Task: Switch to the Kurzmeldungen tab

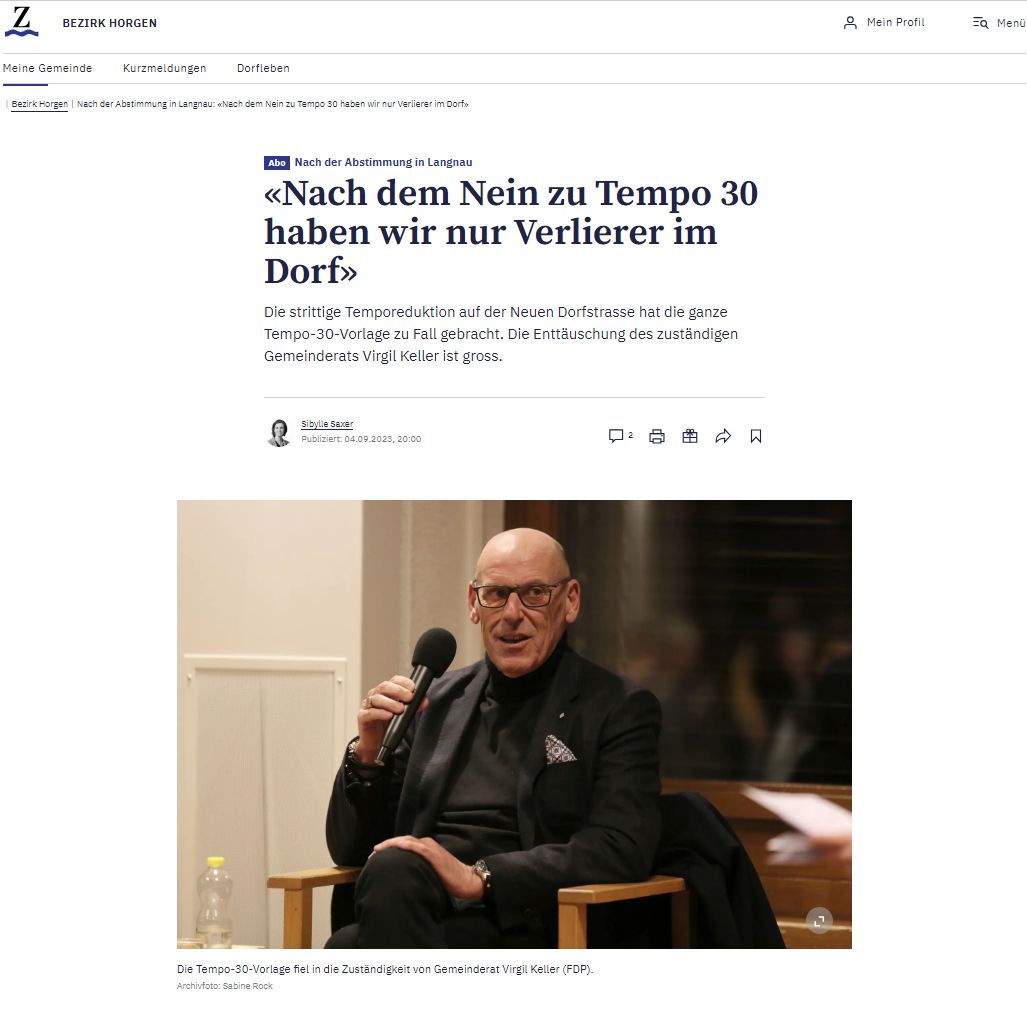Action: tap(164, 68)
